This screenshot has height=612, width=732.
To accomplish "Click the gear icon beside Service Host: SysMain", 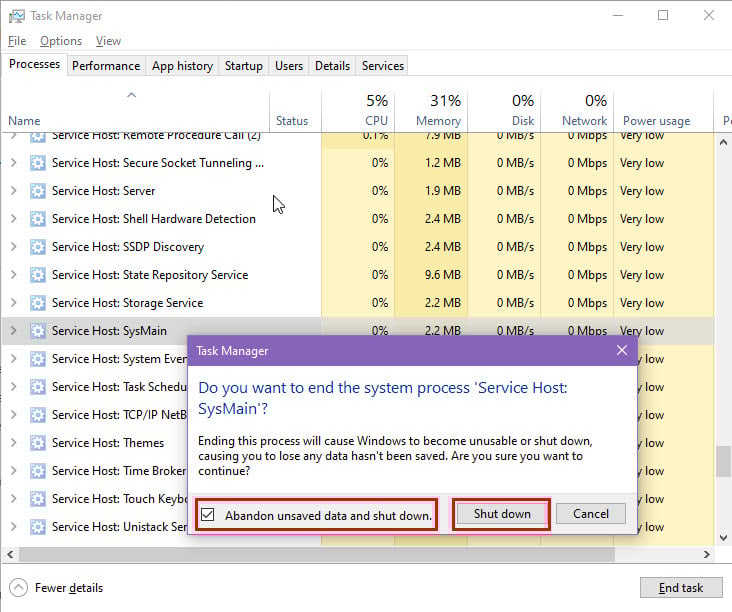I will (38, 331).
